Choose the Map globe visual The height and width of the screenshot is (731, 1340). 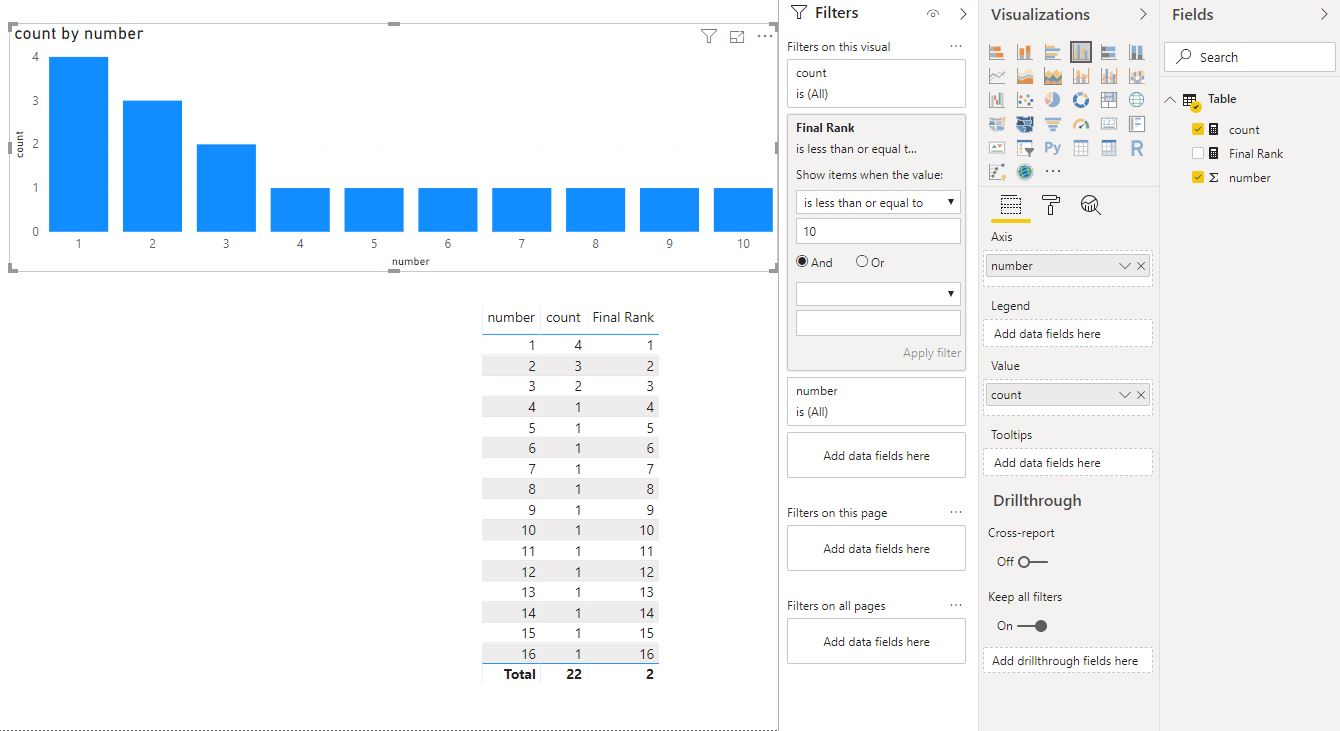tap(1137, 100)
